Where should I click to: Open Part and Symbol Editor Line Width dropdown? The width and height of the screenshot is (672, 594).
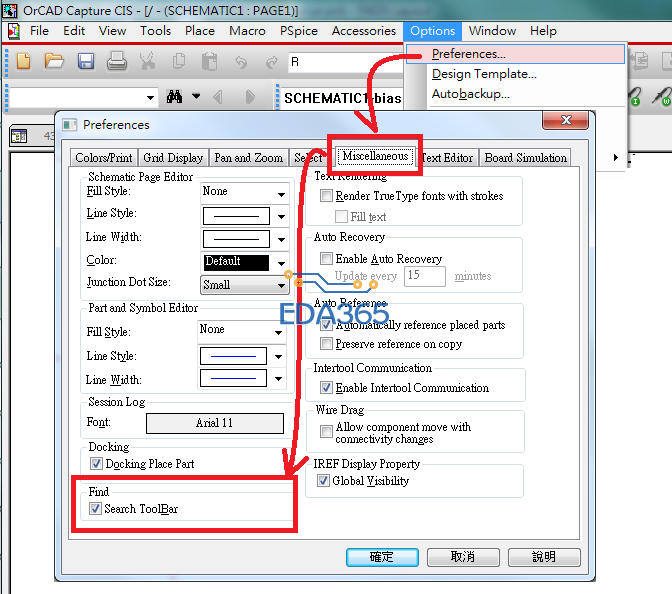[278, 379]
